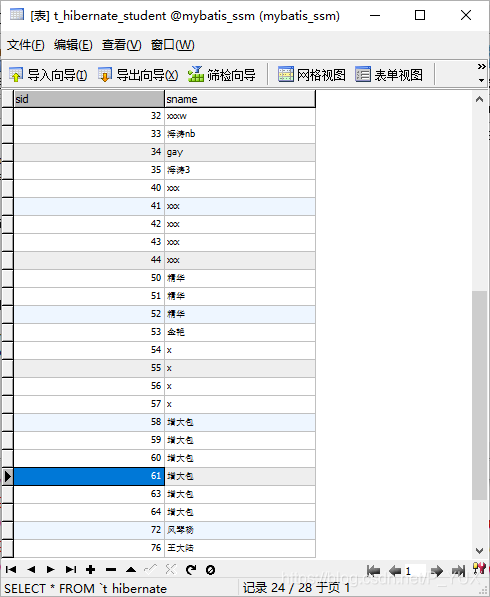The height and width of the screenshot is (597, 490).
Task: Click scrollbar up arrow
Action: click(x=479, y=99)
